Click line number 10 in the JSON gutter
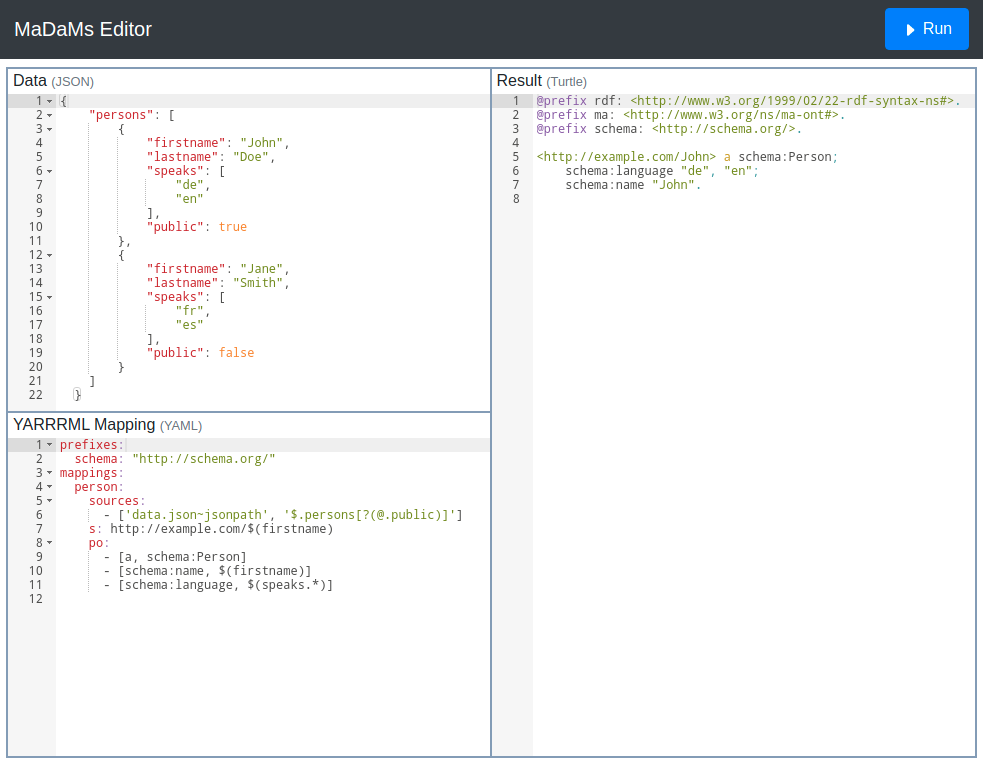983x765 pixels. coord(35,226)
